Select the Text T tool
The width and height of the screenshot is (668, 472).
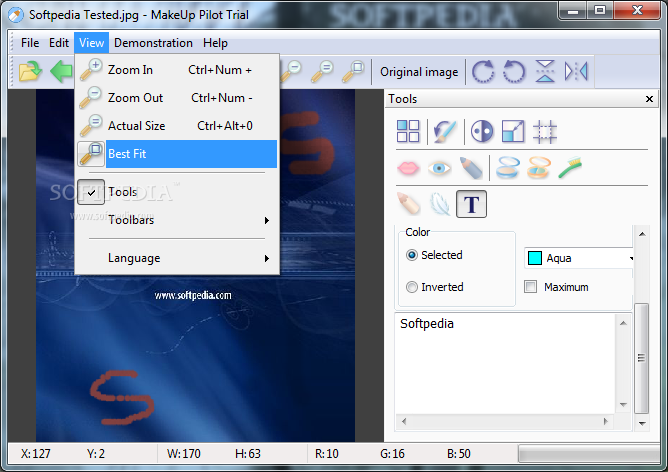pos(471,204)
